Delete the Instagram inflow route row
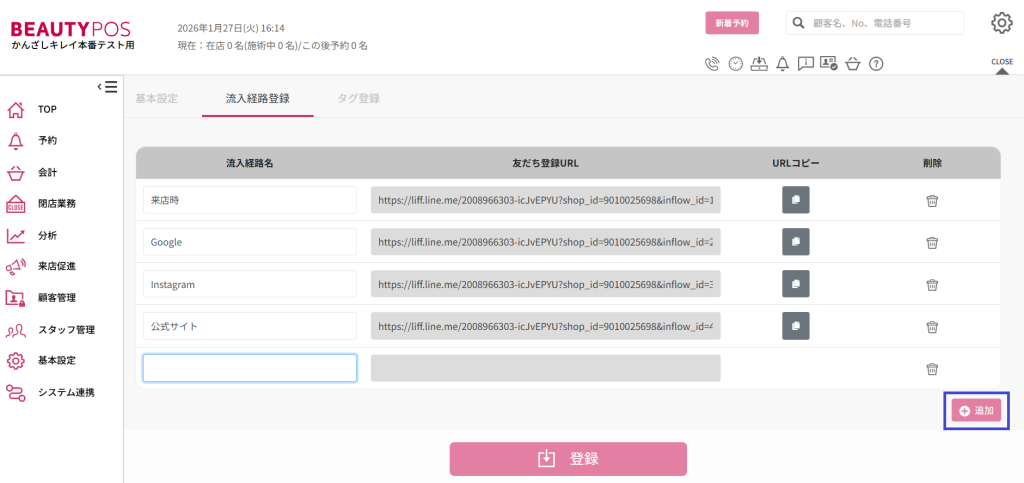Screen dimensions: 1024x483 (x=932, y=284)
